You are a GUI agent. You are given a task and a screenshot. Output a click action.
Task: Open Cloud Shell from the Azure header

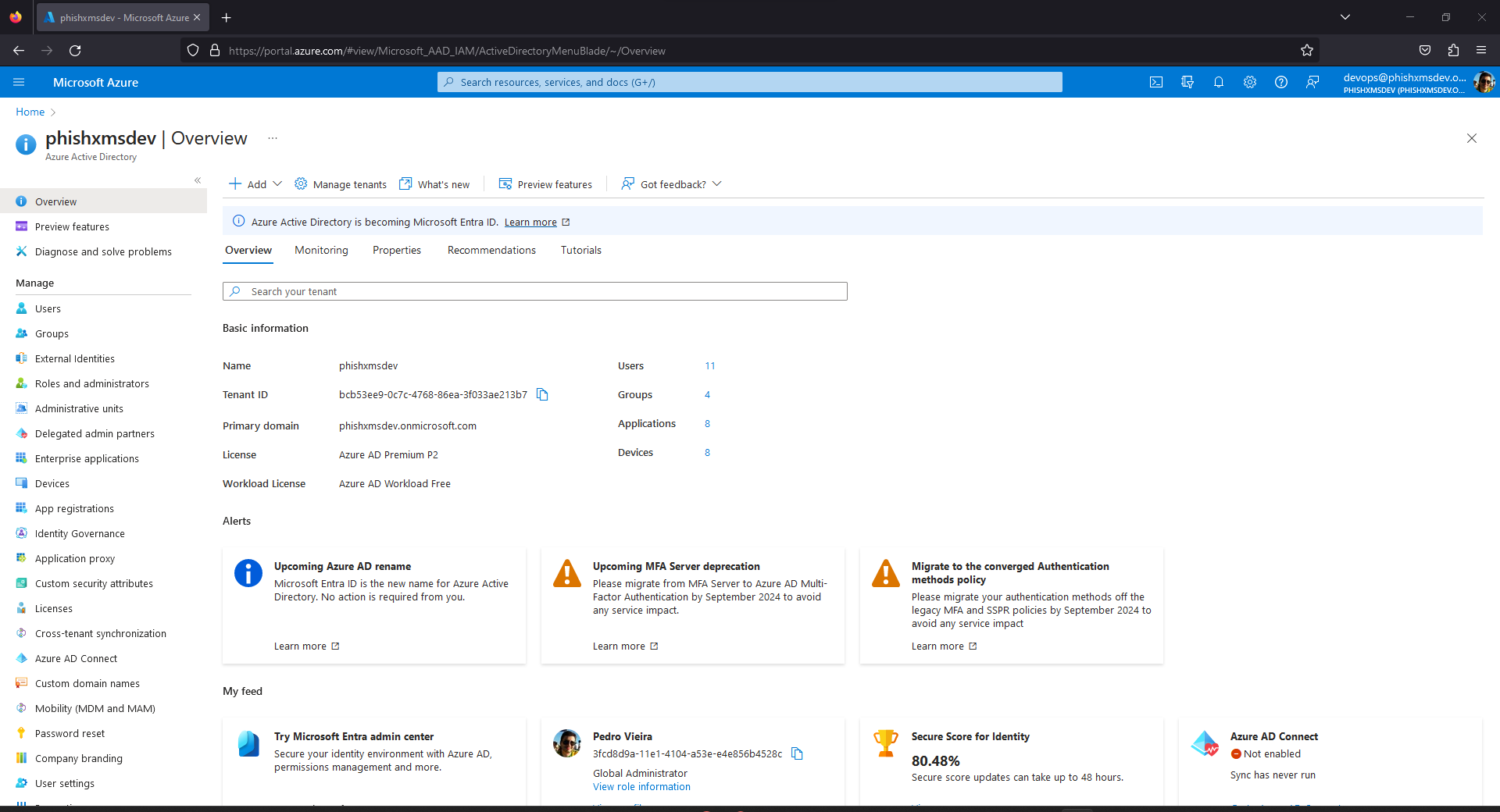tap(1156, 82)
